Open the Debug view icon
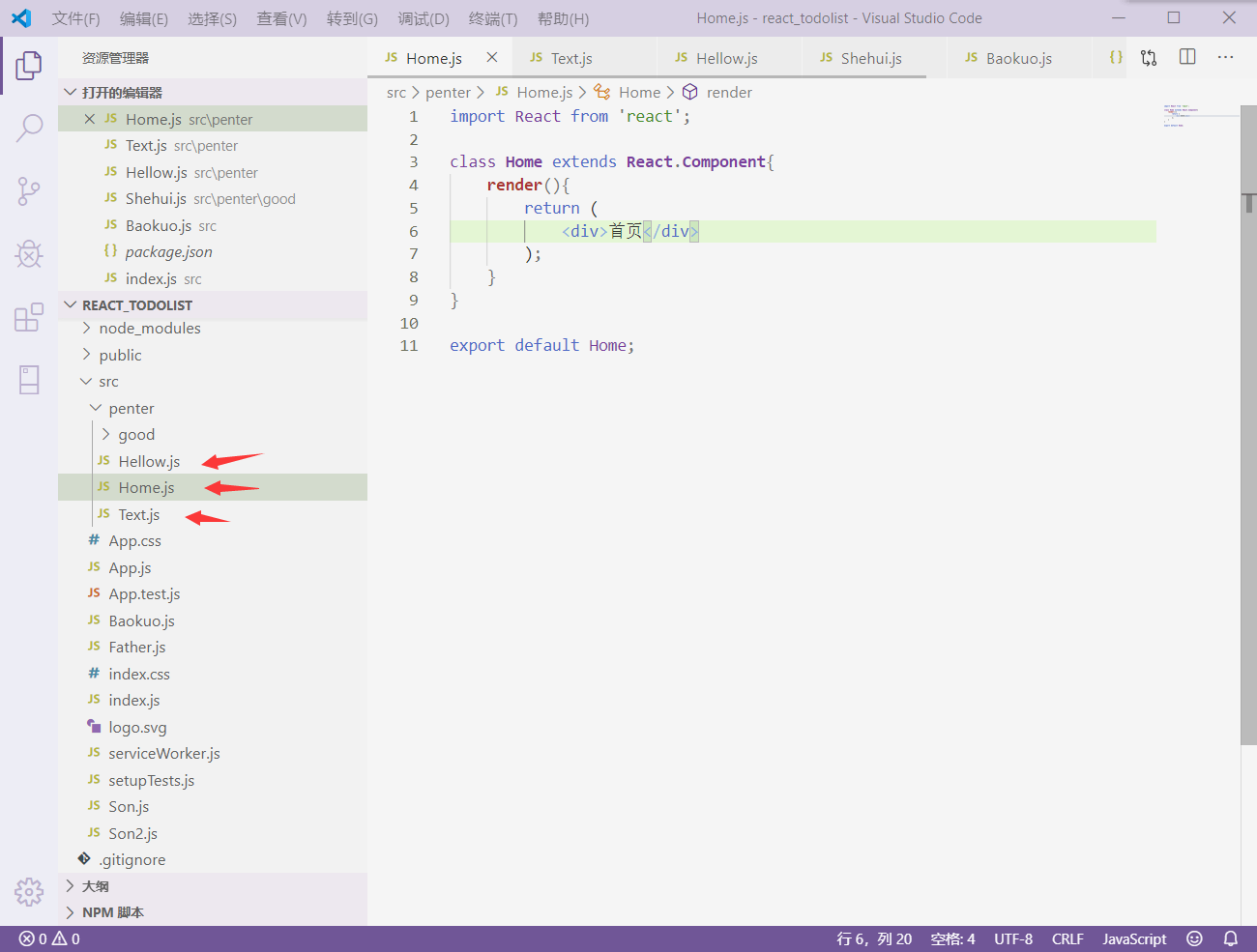Viewport: 1257px width, 952px height. [x=29, y=254]
